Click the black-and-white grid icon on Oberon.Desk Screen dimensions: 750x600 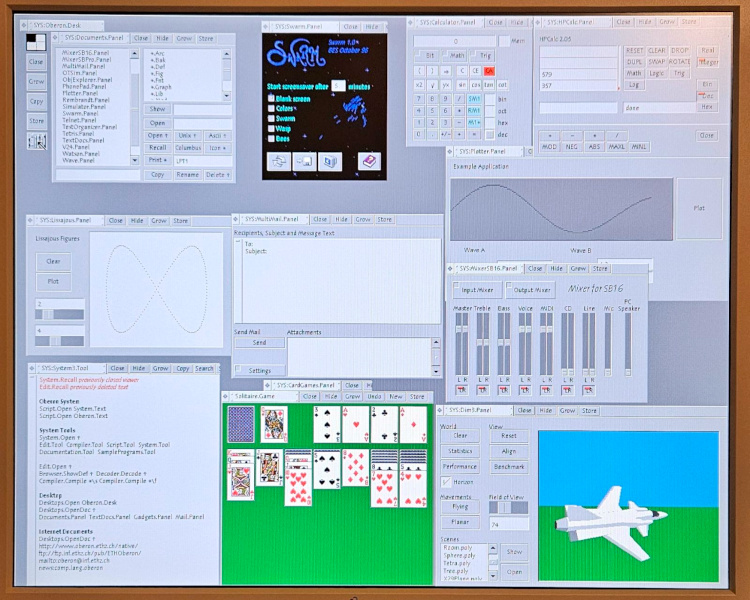pyautogui.click(x=36, y=42)
